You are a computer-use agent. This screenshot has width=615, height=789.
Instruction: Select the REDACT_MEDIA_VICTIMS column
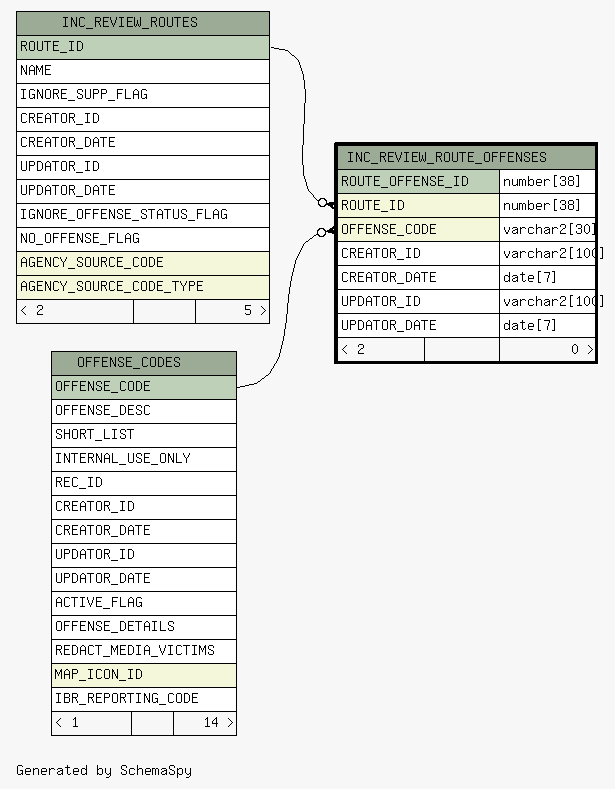(x=144, y=651)
